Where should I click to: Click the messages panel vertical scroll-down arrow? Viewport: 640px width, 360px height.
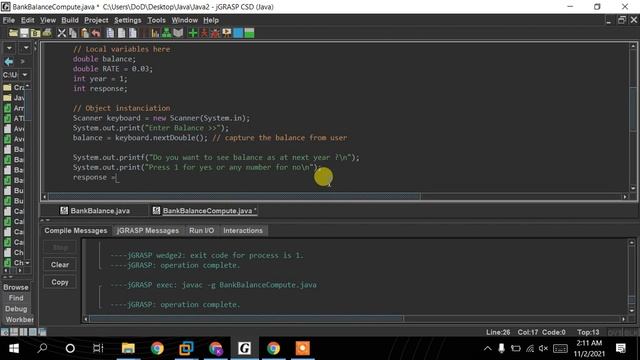[631, 311]
